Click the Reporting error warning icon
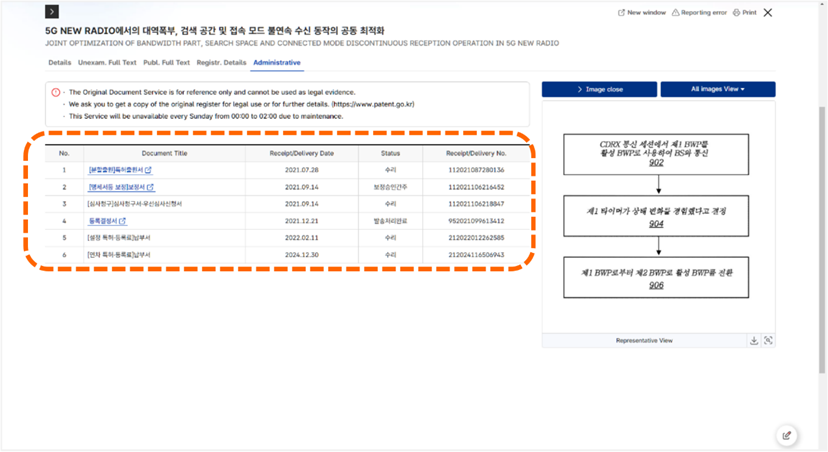This screenshot has width=828, height=452. pyautogui.click(x=677, y=13)
